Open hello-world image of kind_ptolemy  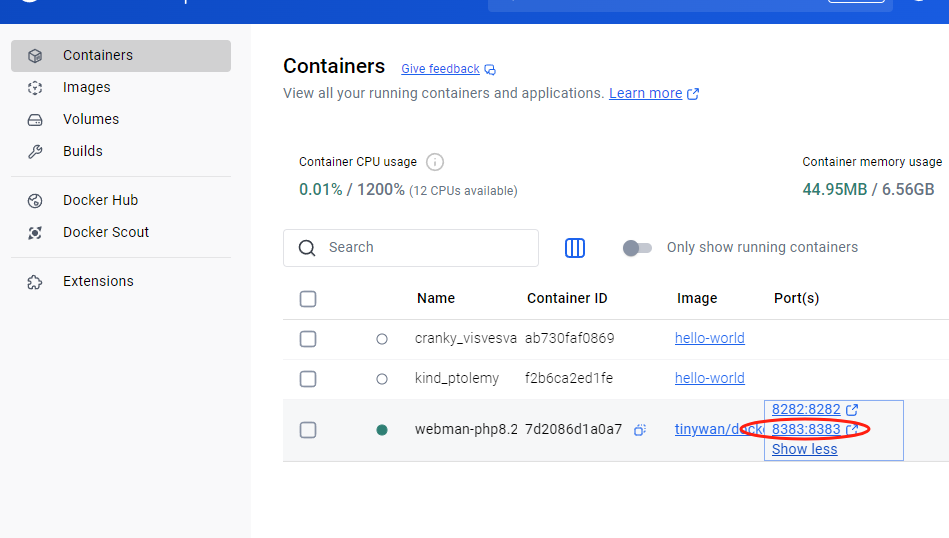click(709, 378)
